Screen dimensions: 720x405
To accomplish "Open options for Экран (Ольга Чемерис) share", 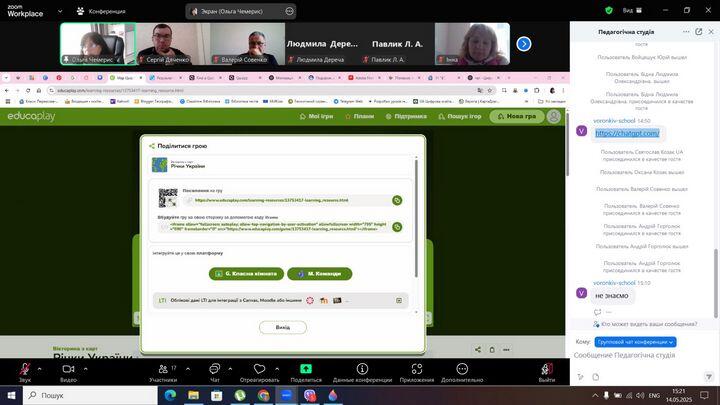I will [x=289, y=11].
